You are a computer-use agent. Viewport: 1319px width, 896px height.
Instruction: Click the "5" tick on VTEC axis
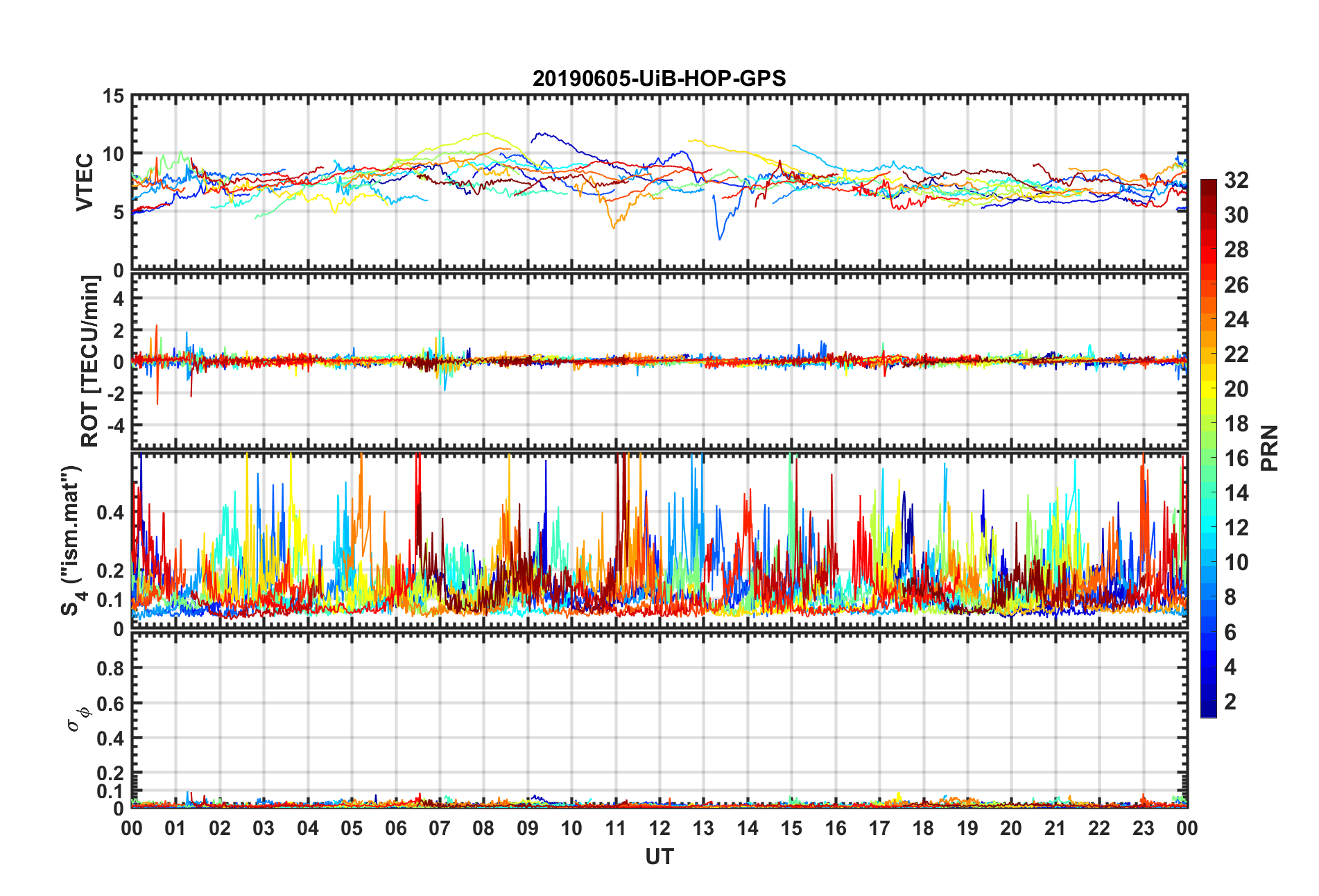(119, 212)
